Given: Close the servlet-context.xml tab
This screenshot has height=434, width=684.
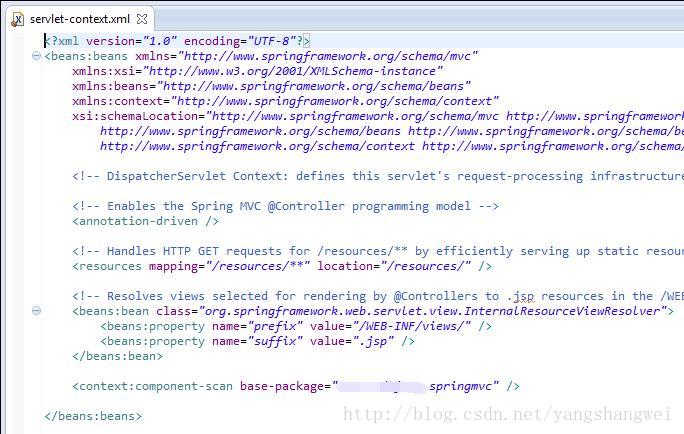Looking at the screenshot, I should 142,19.
